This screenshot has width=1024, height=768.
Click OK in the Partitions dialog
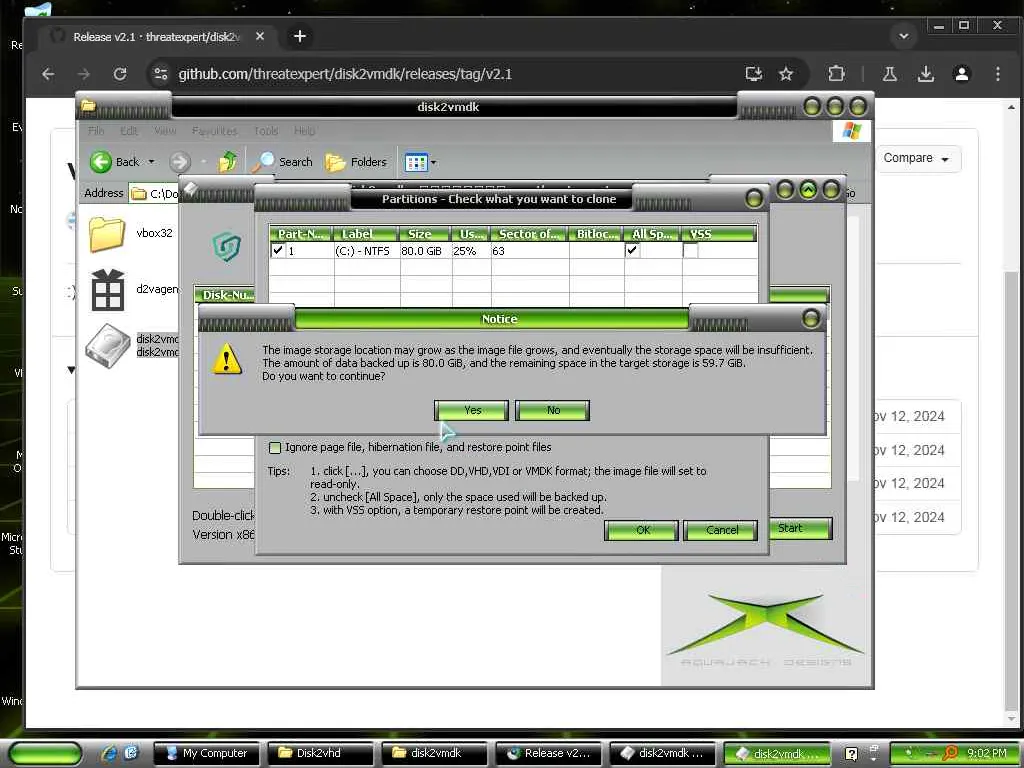[x=641, y=530]
